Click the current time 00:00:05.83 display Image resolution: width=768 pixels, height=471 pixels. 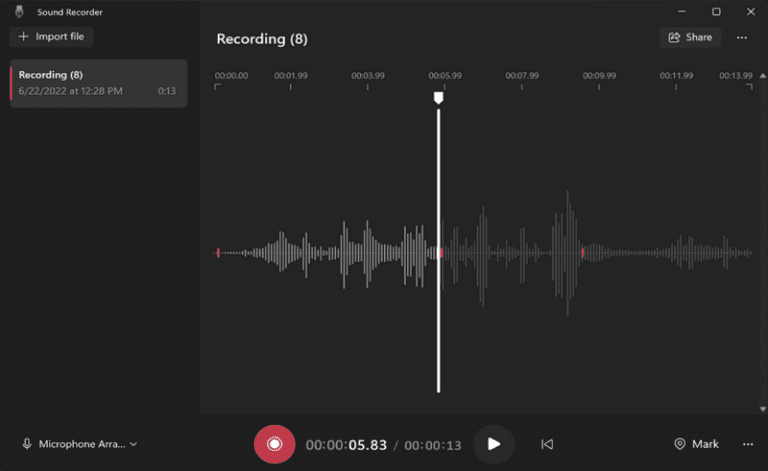coord(346,445)
